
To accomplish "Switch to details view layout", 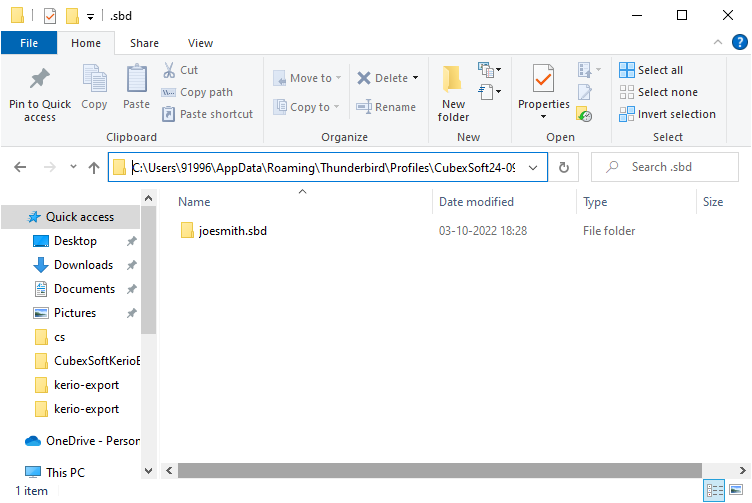I will (715, 491).
